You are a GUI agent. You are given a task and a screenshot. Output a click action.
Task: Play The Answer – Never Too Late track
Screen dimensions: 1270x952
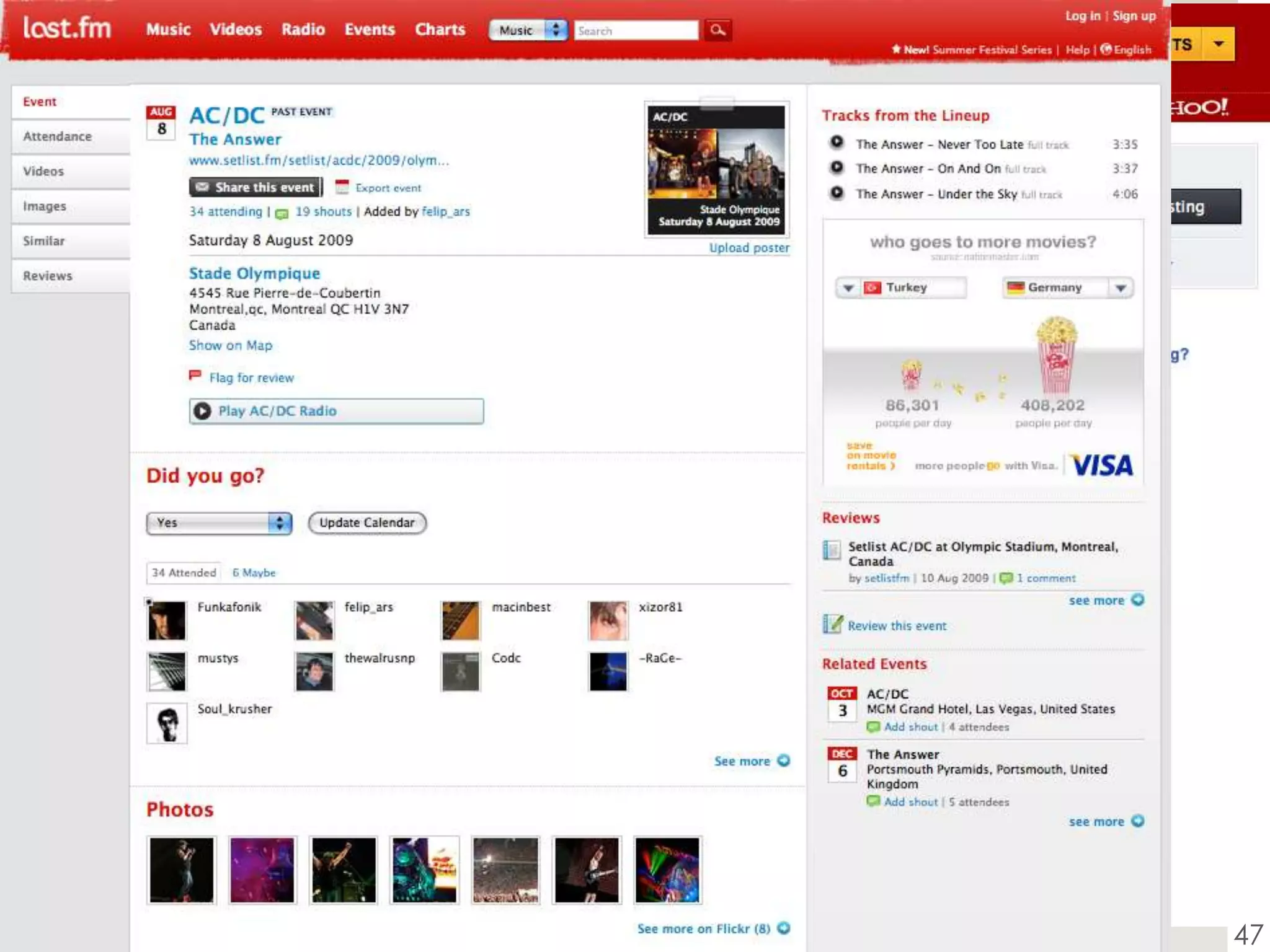point(837,143)
